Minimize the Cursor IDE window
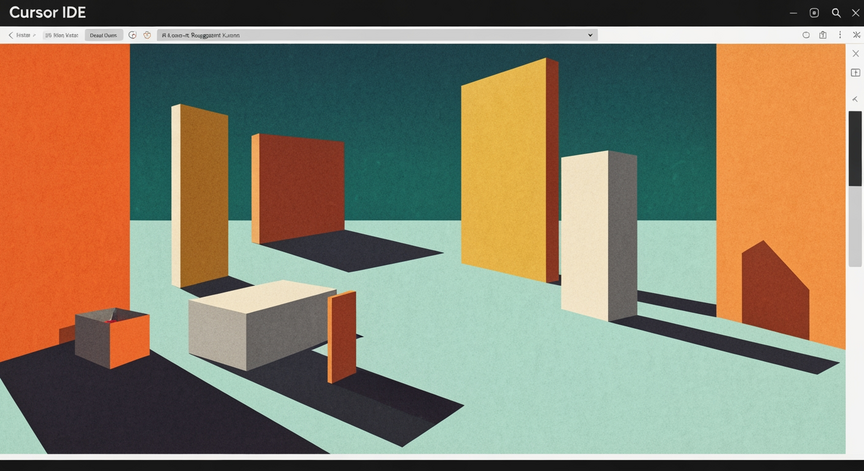Image resolution: width=864 pixels, height=471 pixels. click(x=793, y=13)
